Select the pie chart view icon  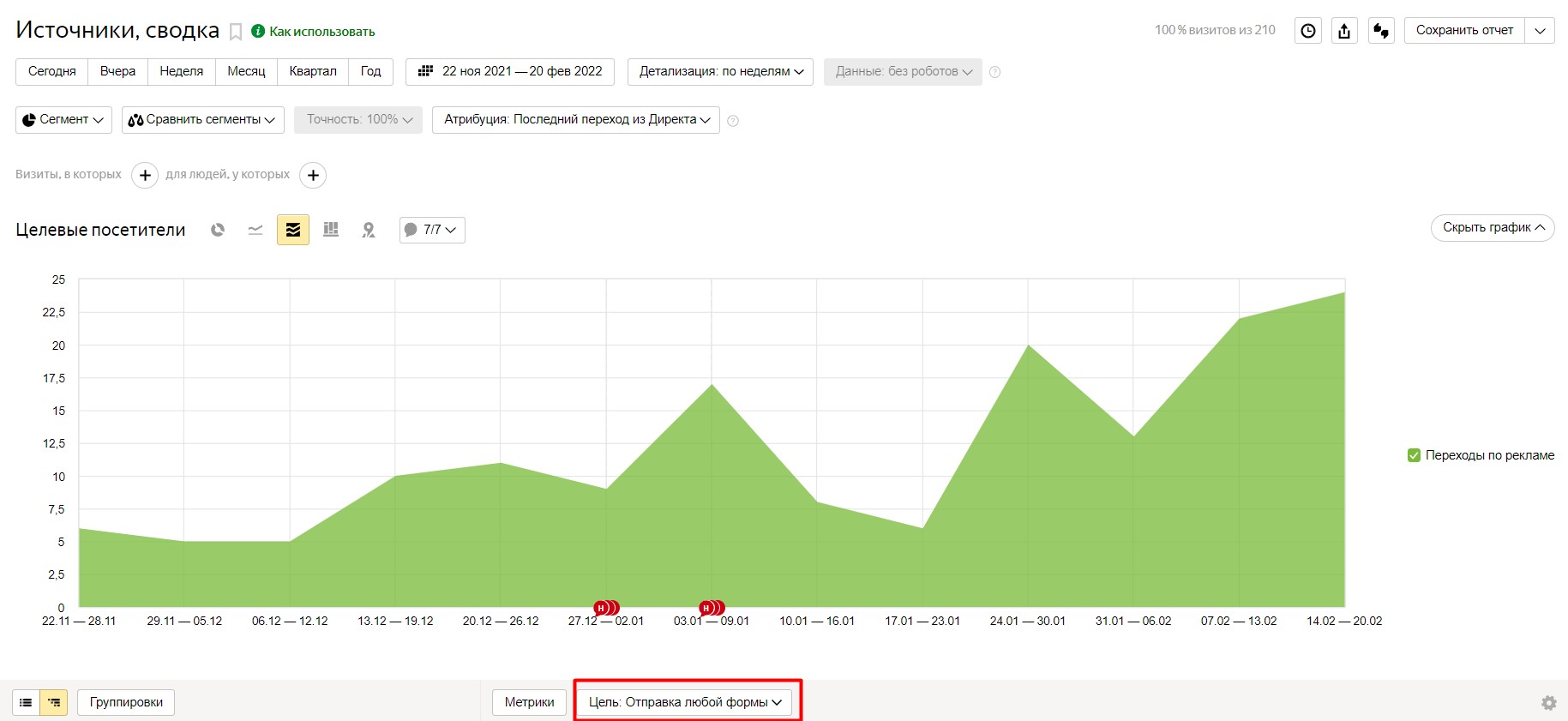218,230
